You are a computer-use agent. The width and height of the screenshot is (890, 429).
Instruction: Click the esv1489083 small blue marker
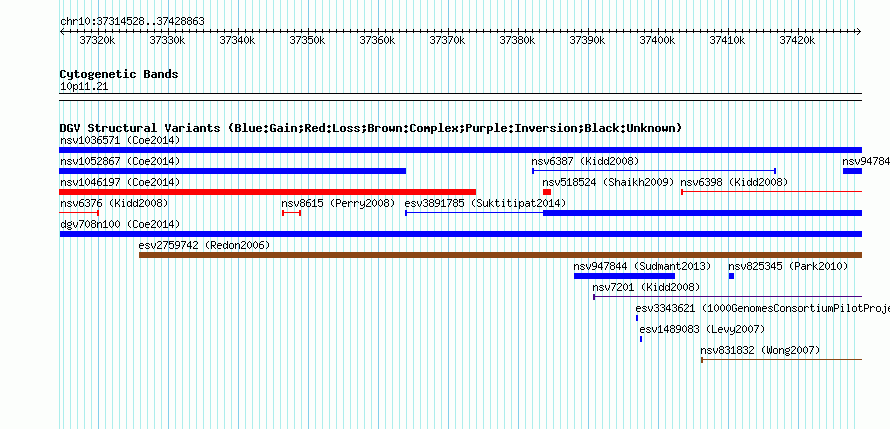coord(641,339)
